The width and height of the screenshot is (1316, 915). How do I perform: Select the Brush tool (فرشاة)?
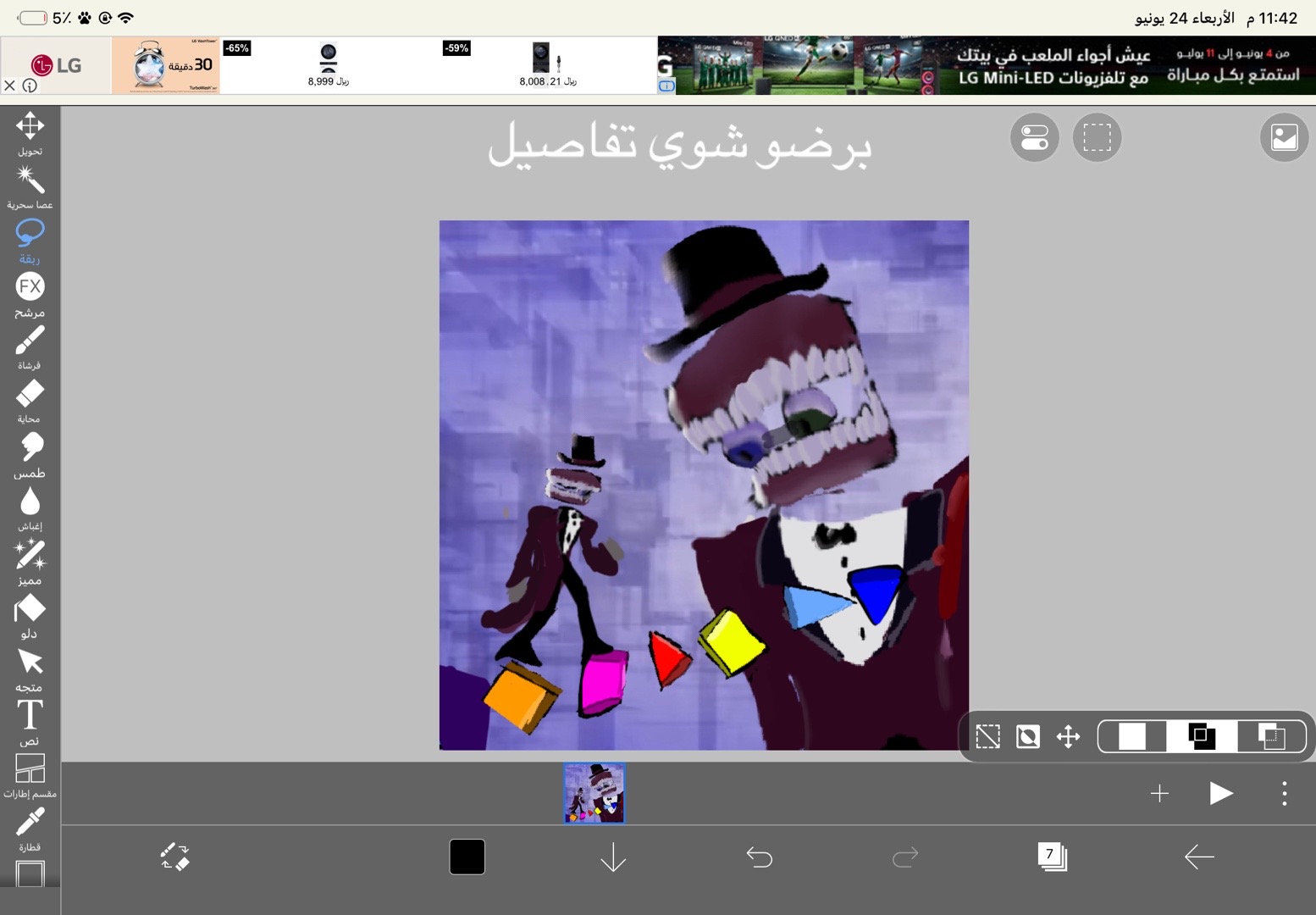point(30,347)
